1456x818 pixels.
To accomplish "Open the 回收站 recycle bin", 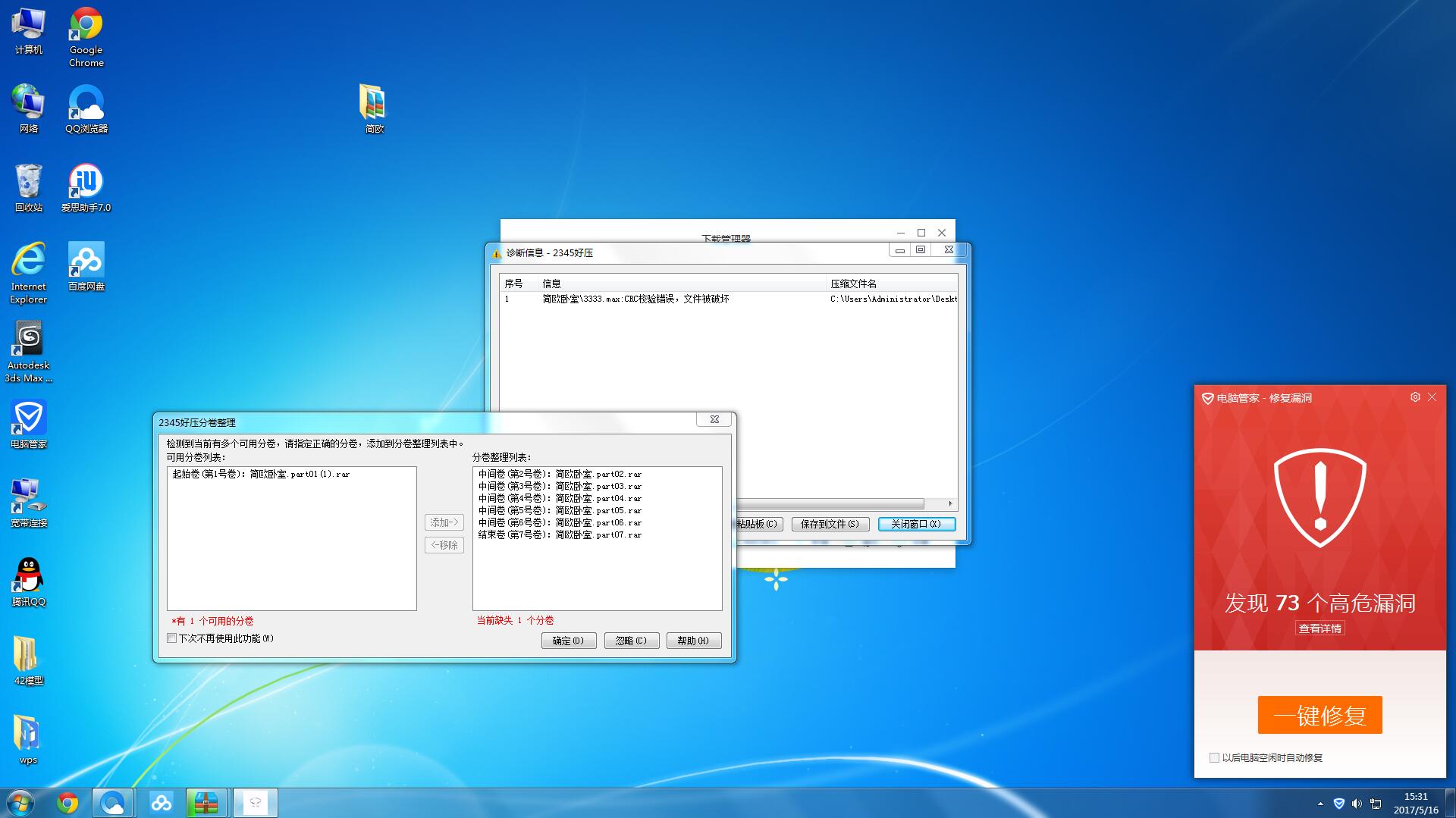I will (x=28, y=188).
